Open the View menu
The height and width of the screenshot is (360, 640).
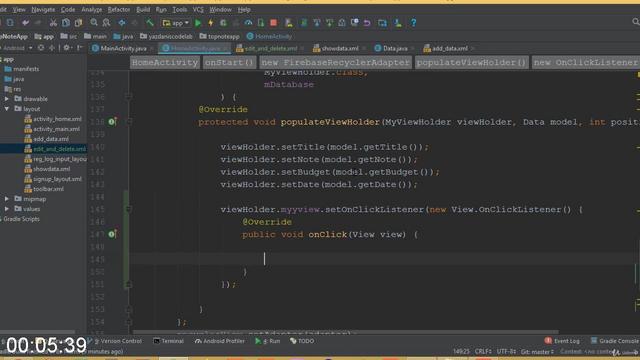tap(19, 9)
